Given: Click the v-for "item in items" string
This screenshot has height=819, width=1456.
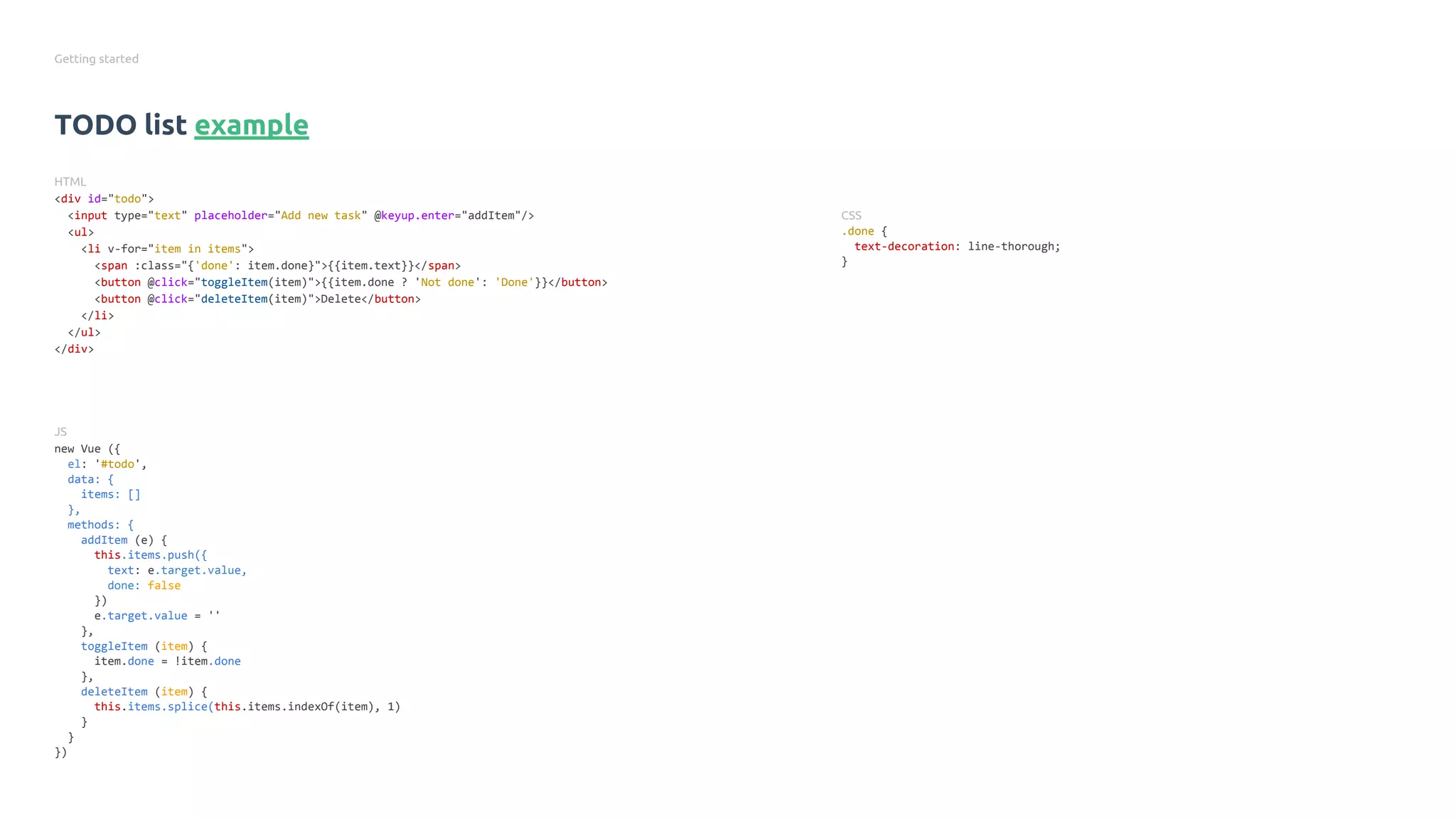Looking at the screenshot, I should (x=197, y=249).
